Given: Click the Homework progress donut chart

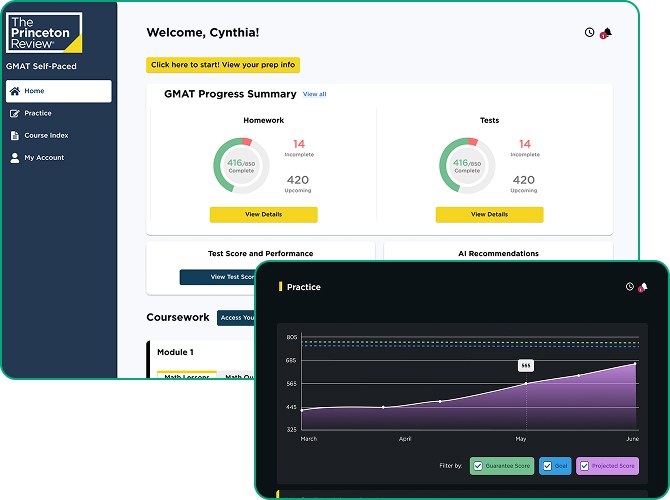Looking at the screenshot, I should 240,165.
